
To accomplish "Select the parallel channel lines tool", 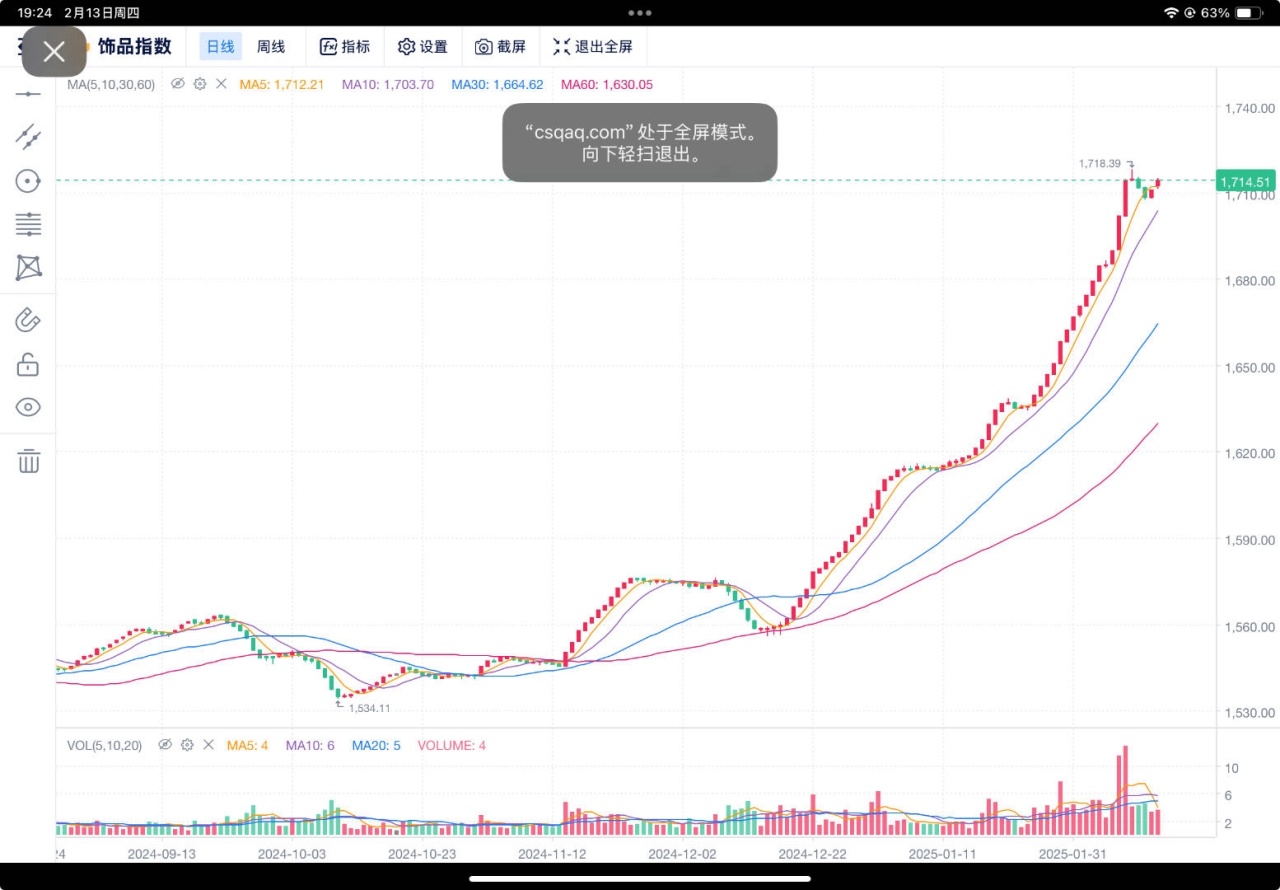I will point(28,137).
